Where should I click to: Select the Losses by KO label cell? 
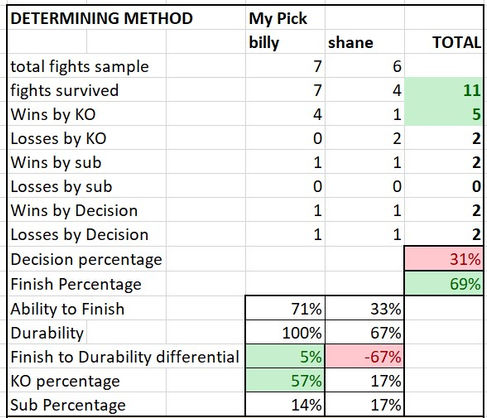pyautogui.click(x=87, y=138)
